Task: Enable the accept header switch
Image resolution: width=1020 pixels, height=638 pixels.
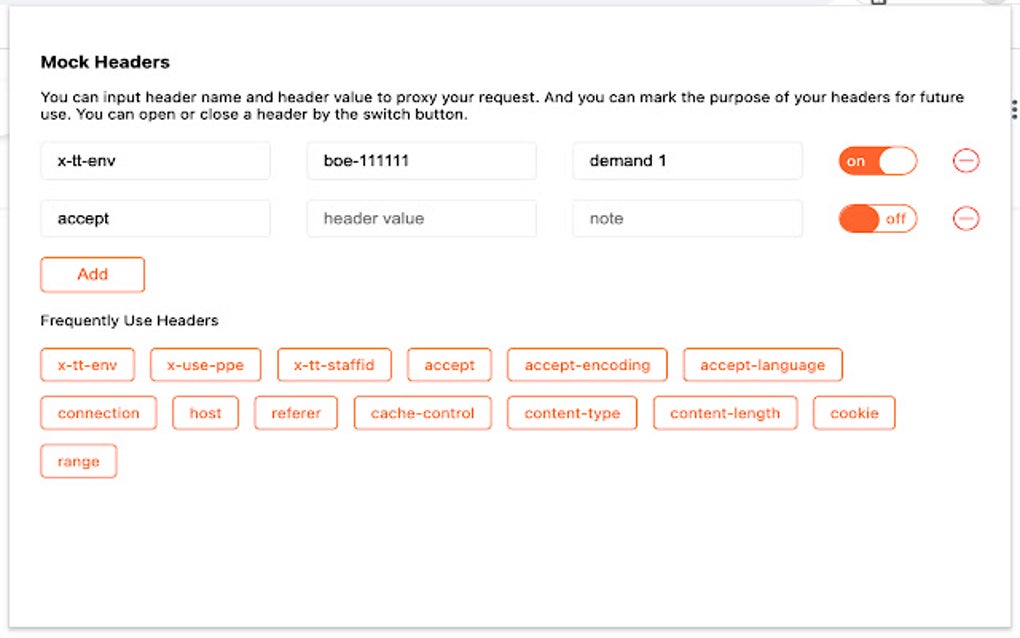Action: click(877, 218)
